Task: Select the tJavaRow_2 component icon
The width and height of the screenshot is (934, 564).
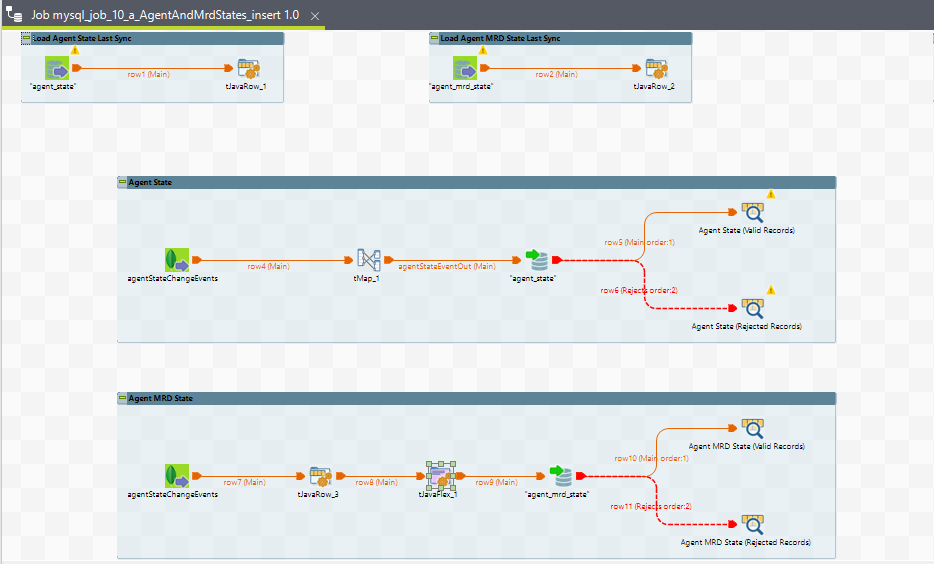Action: pyautogui.click(x=656, y=69)
